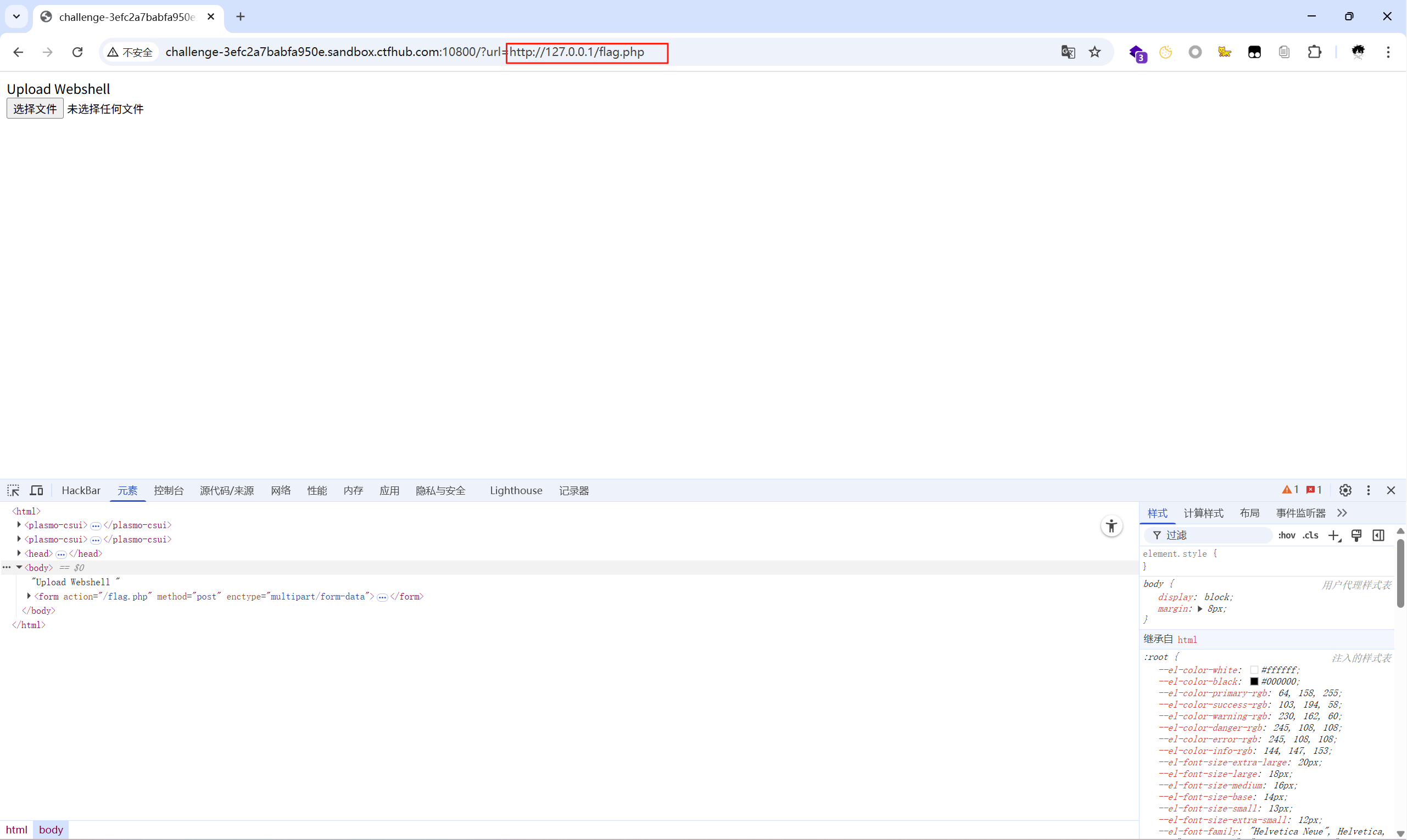Click the black #000000 color swatch
1407x840 pixels.
[1254, 681]
